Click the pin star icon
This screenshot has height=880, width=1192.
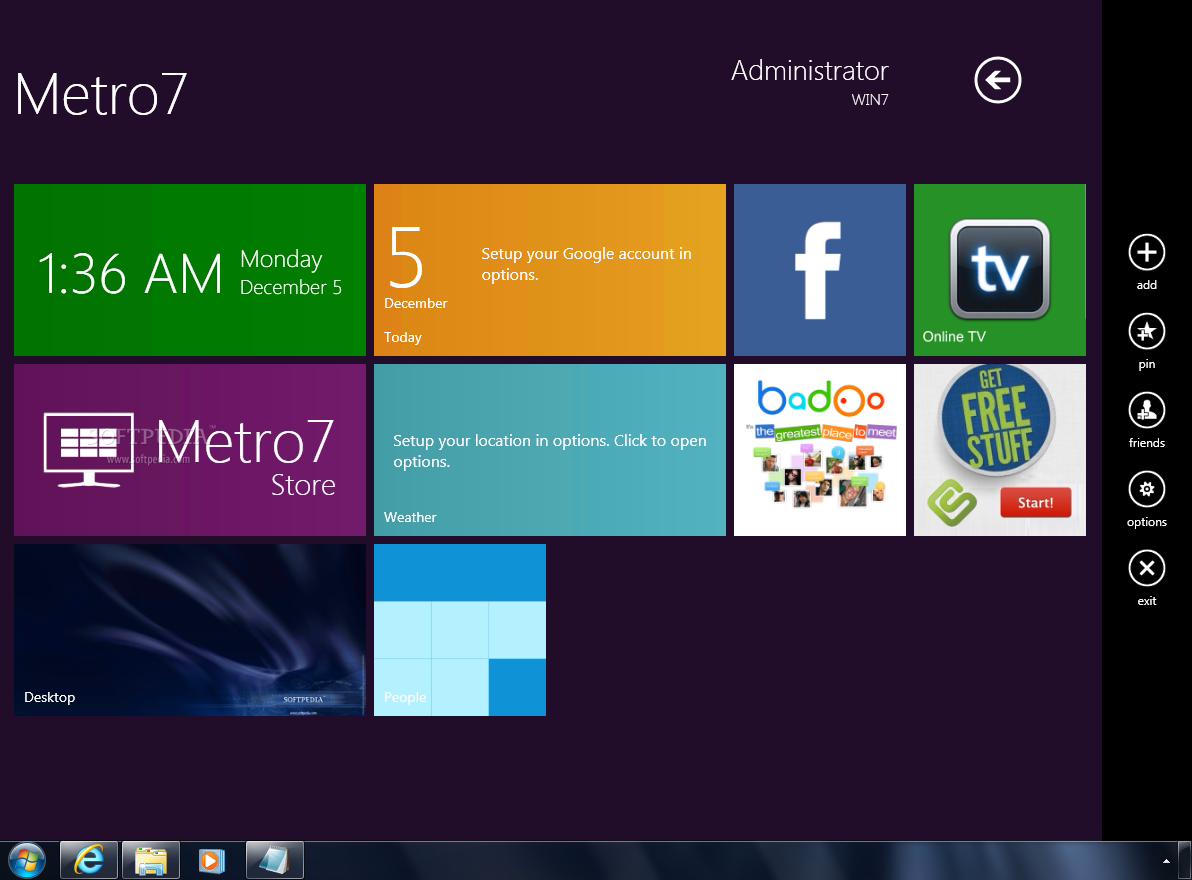(1146, 331)
